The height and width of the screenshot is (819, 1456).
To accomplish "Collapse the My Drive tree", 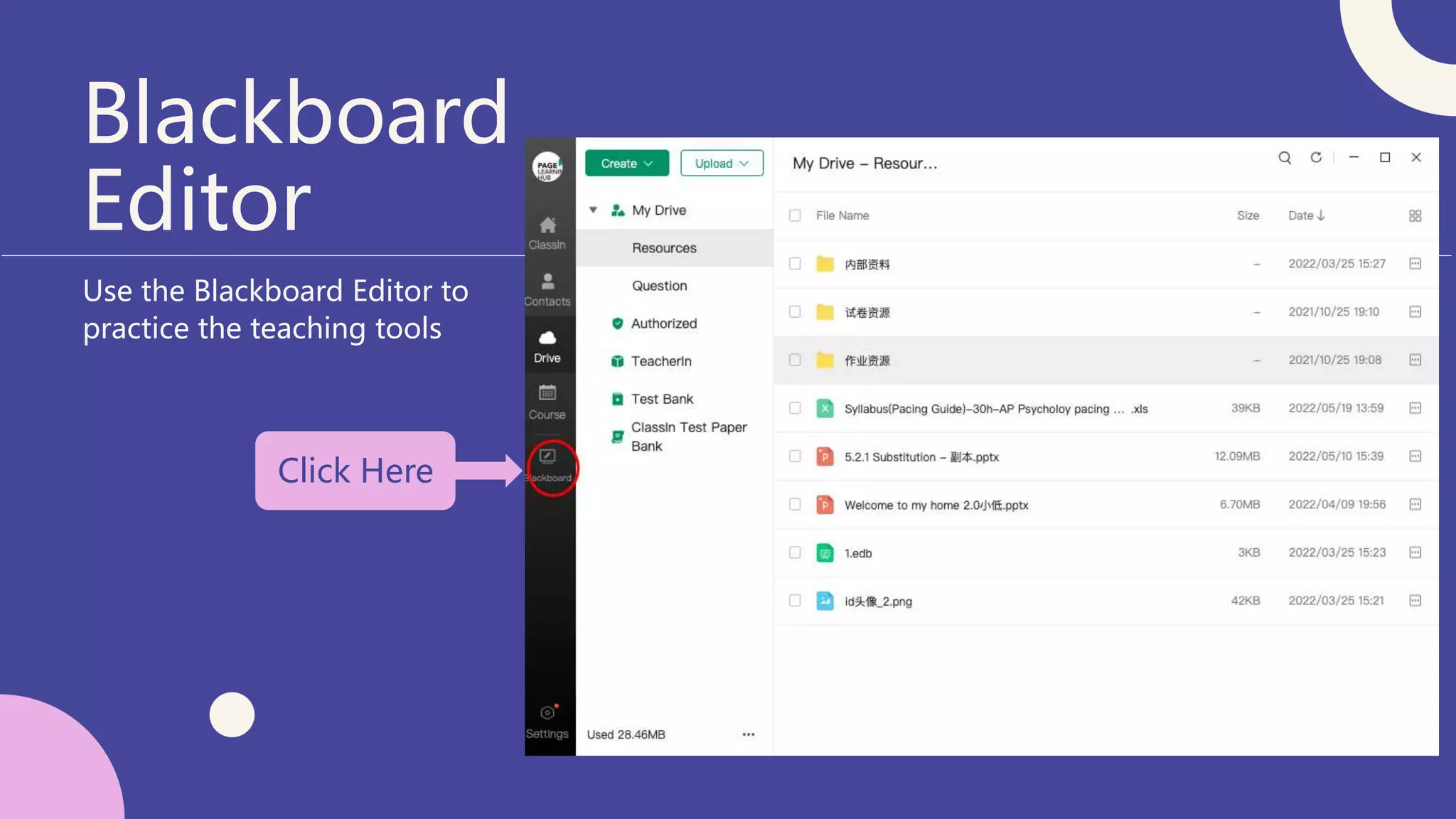I will pyautogui.click(x=593, y=210).
